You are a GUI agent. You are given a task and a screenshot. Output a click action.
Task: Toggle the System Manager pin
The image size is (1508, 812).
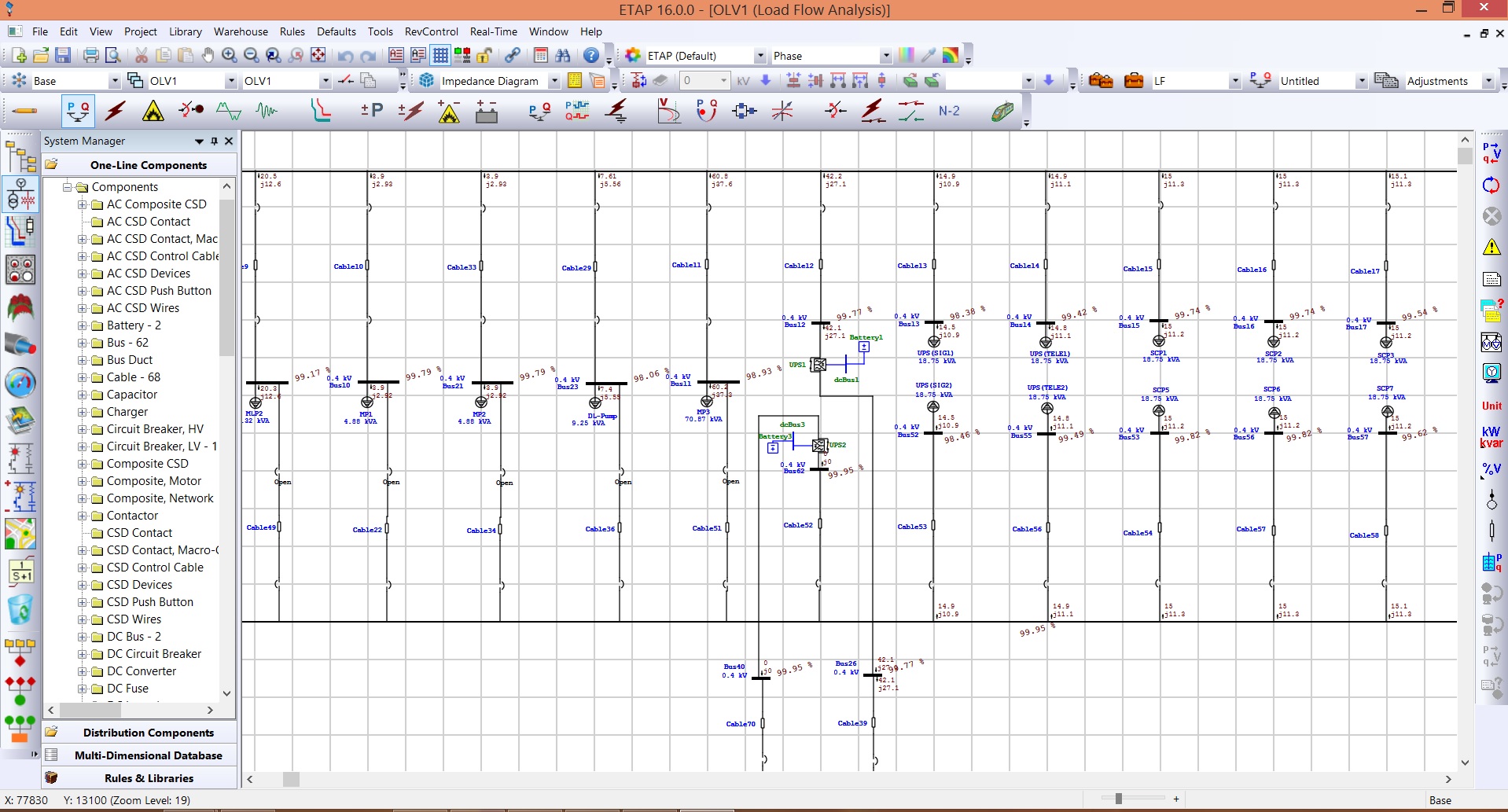coord(214,141)
